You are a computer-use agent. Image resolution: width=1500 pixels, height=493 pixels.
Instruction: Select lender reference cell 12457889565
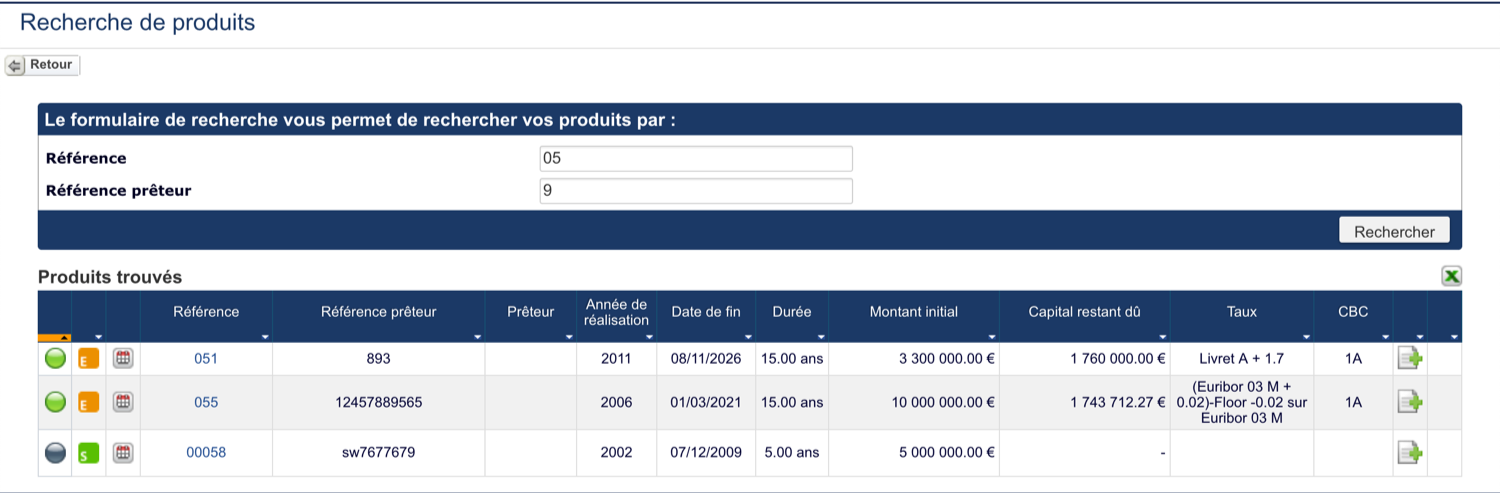(378, 402)
